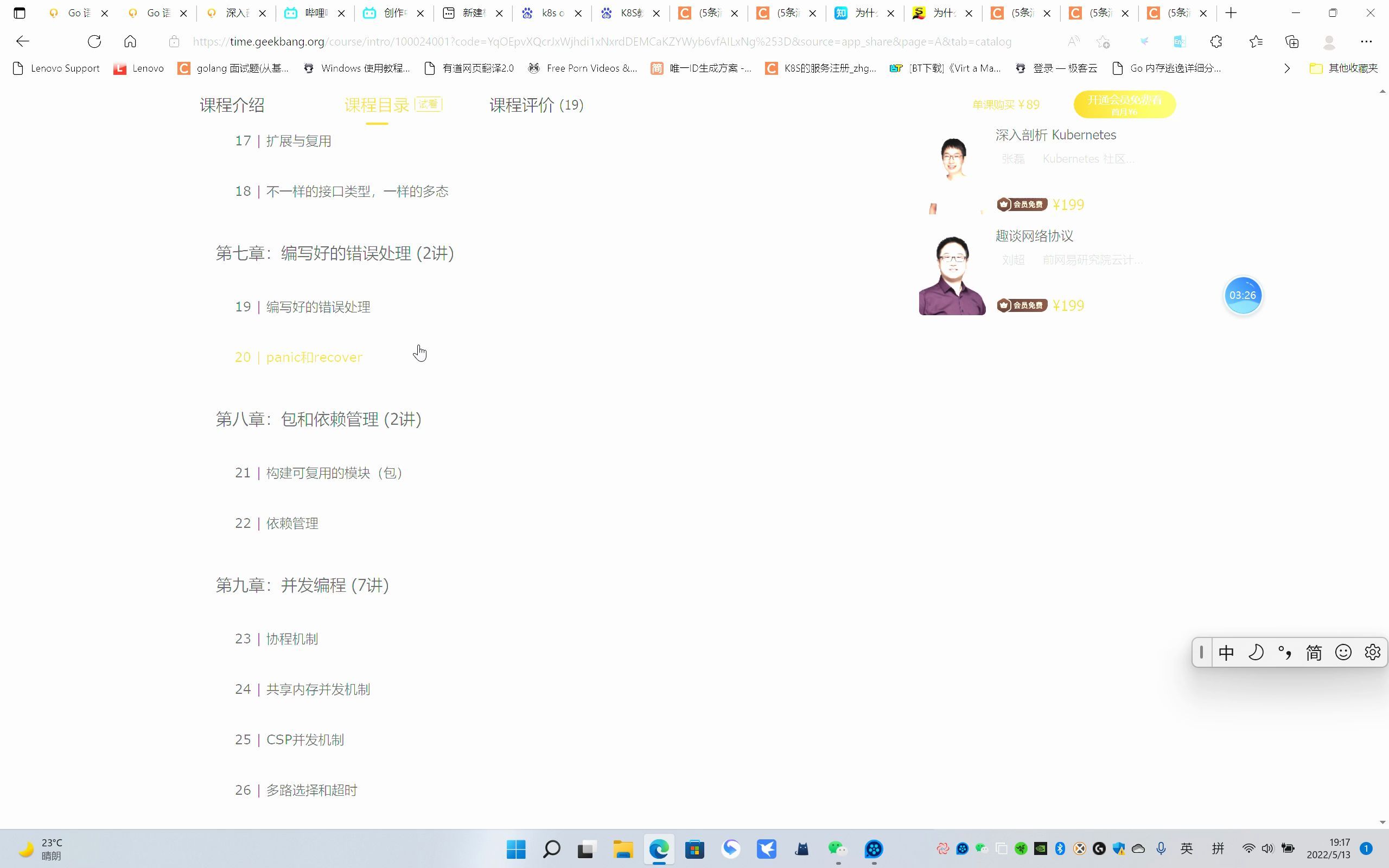Open the favorites star-list icon

pyautogui.click(x=1256, y=41)
